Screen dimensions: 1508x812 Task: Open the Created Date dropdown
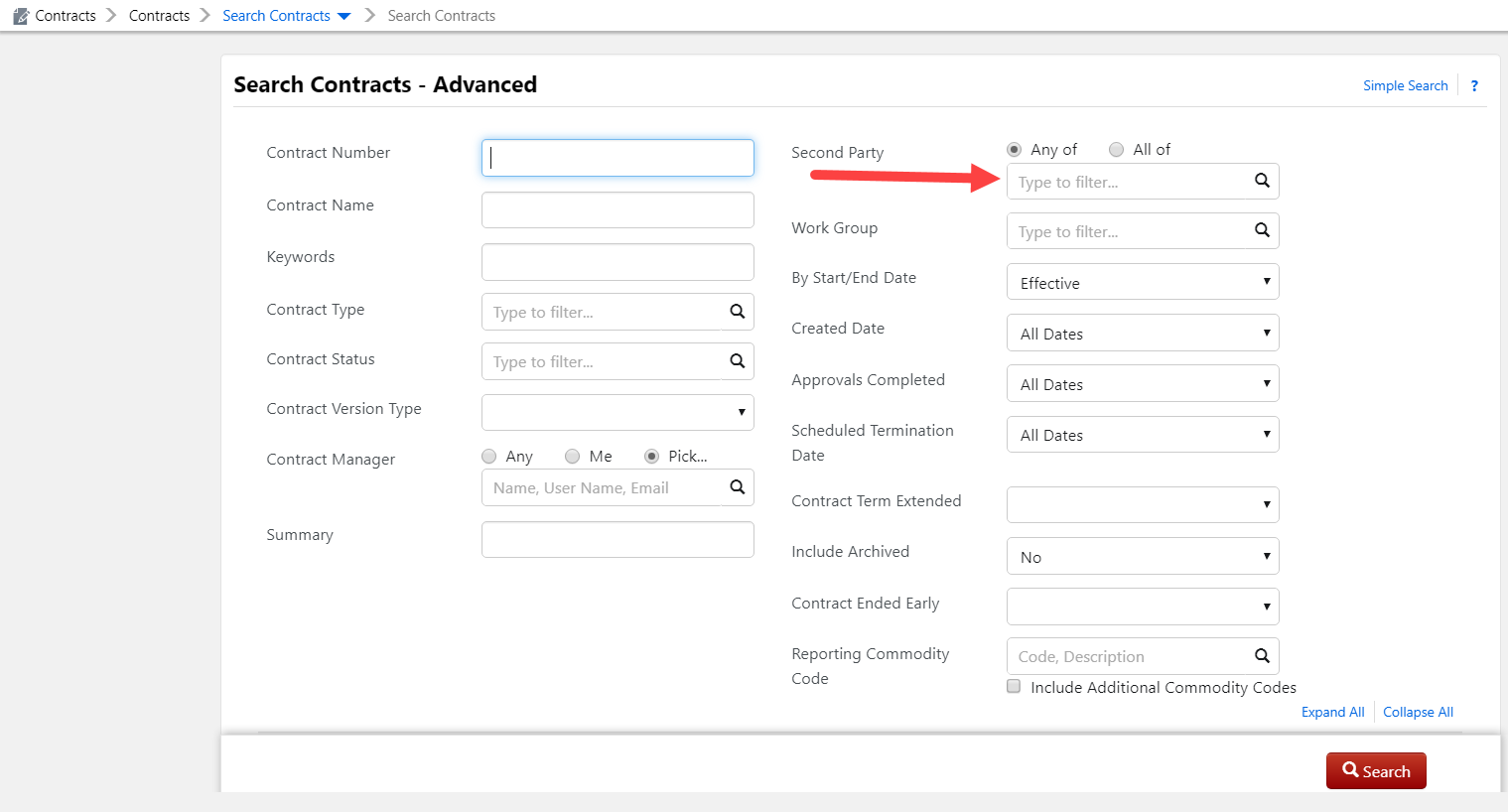(1143, 333)
